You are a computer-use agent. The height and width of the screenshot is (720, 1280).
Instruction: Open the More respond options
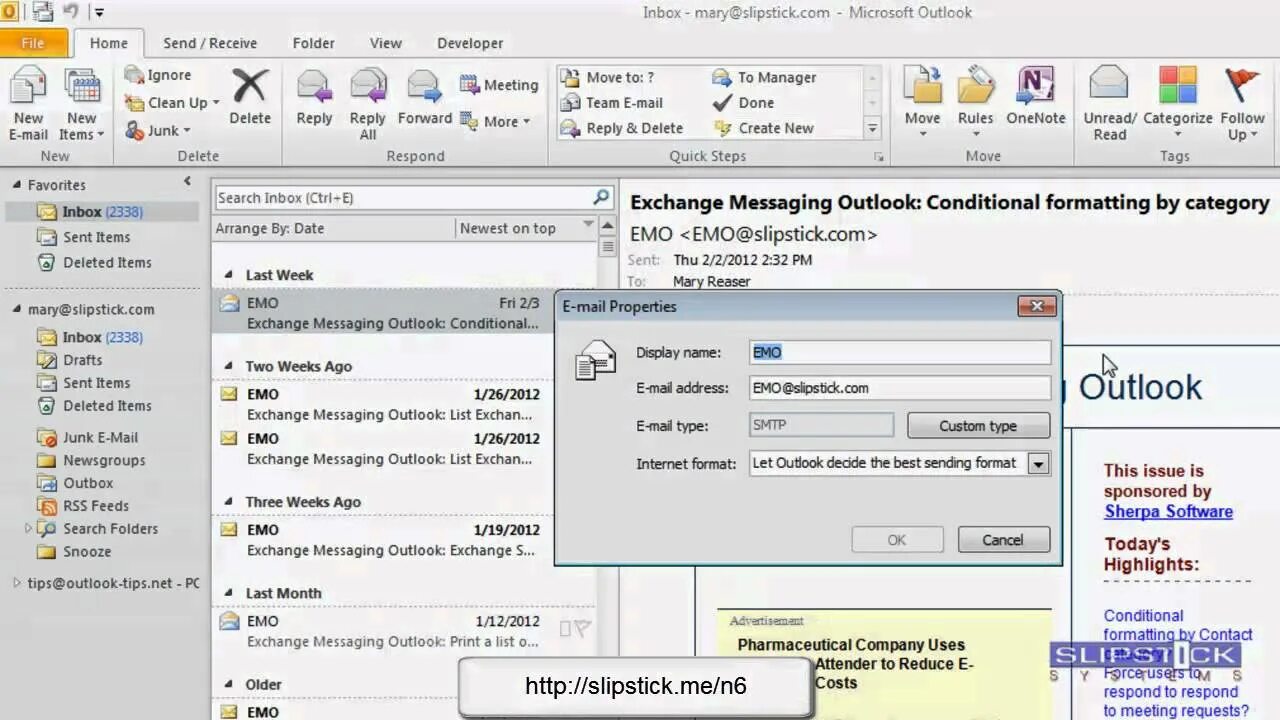495,121
